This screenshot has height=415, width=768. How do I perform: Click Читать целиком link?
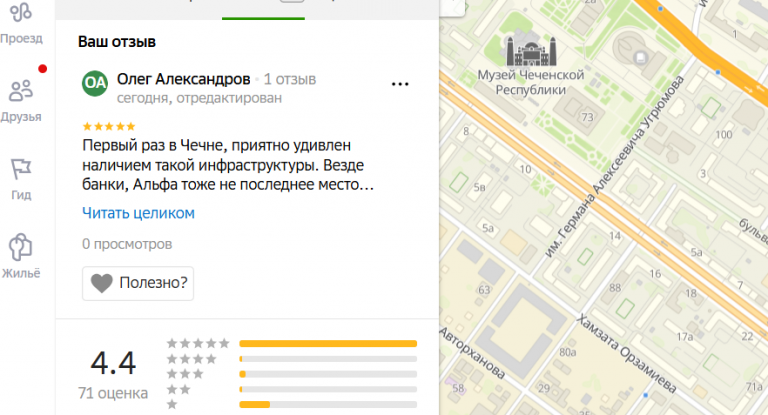click(x=139, y=213)
